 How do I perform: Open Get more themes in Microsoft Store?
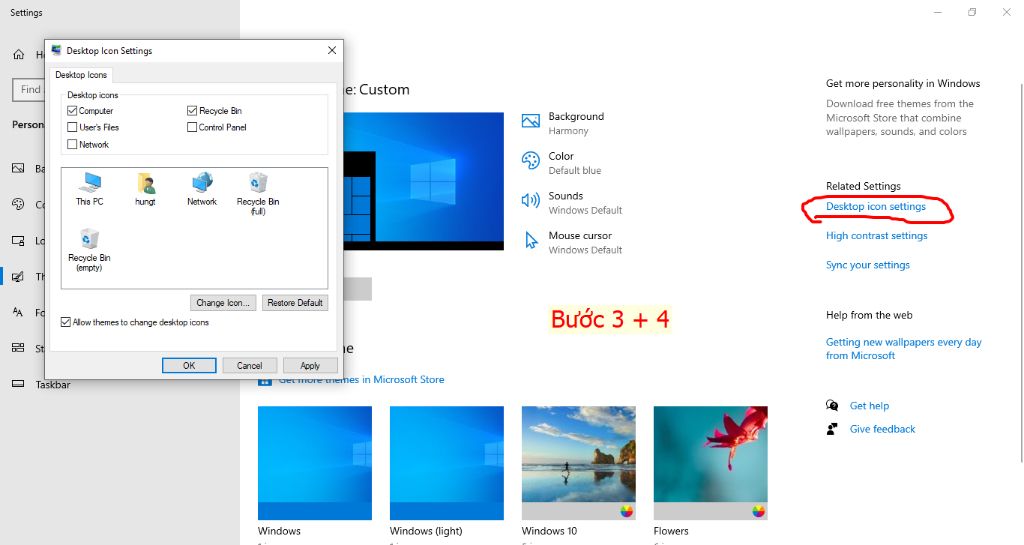coord(361,380)
